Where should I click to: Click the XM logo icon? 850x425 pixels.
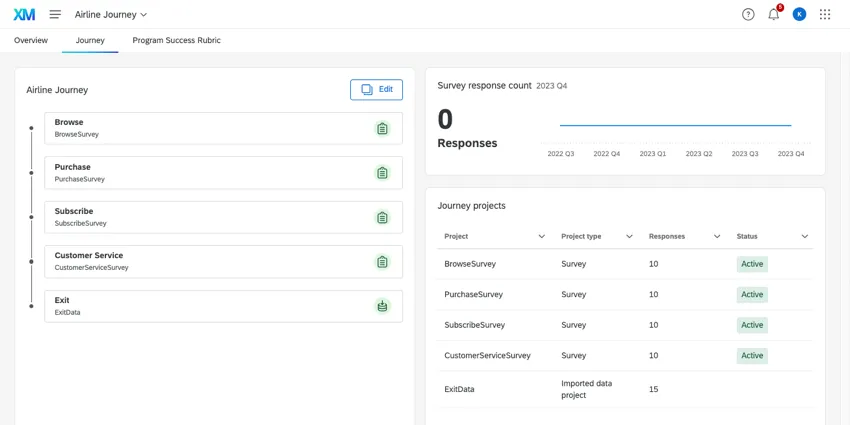click(24, 14)
